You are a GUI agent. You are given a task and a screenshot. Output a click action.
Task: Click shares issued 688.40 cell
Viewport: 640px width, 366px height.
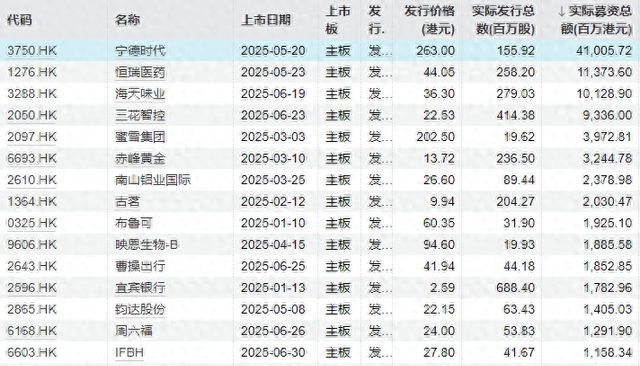516,288
